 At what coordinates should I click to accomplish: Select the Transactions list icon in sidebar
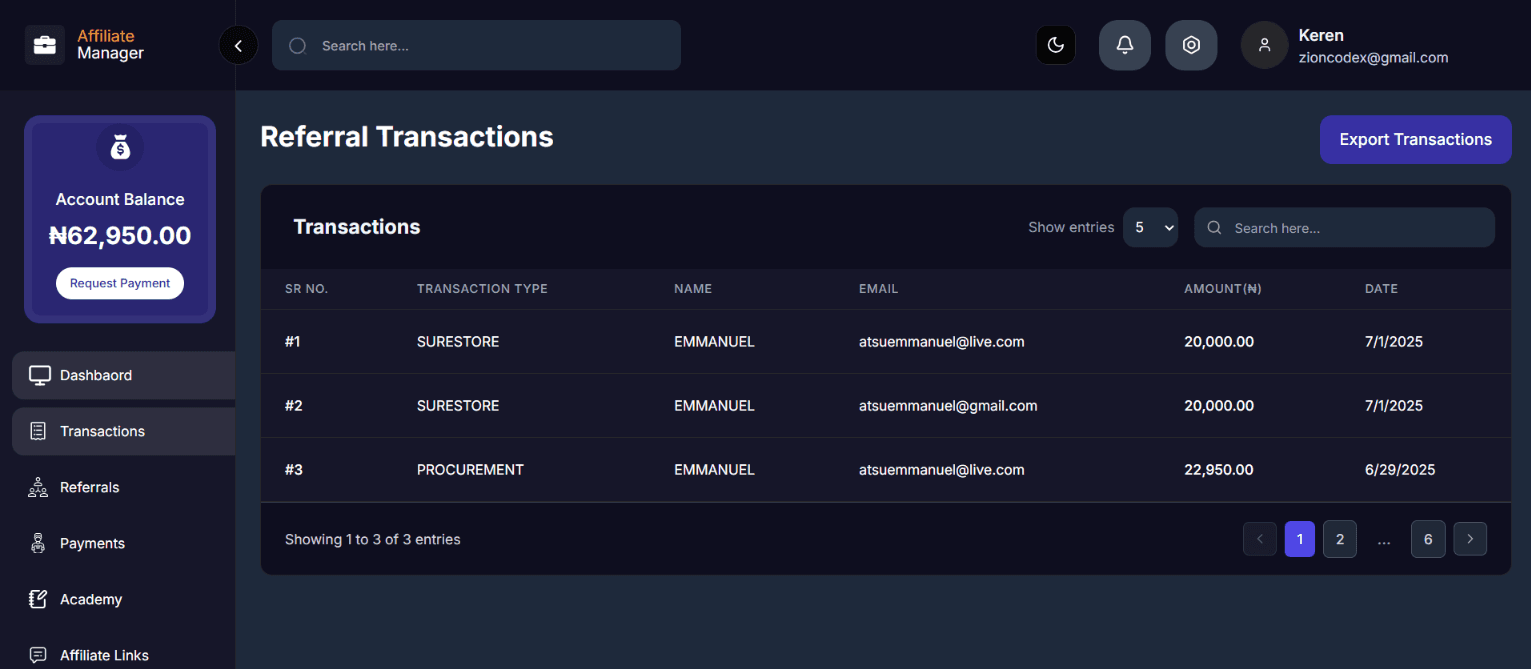(38, 431)
